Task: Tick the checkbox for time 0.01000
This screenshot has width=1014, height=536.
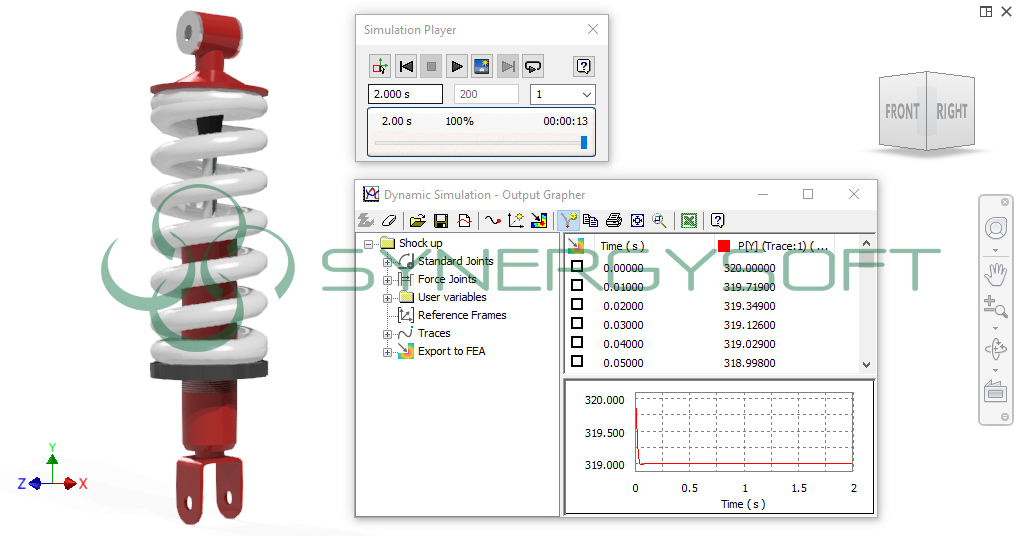Action: [577, 285]
